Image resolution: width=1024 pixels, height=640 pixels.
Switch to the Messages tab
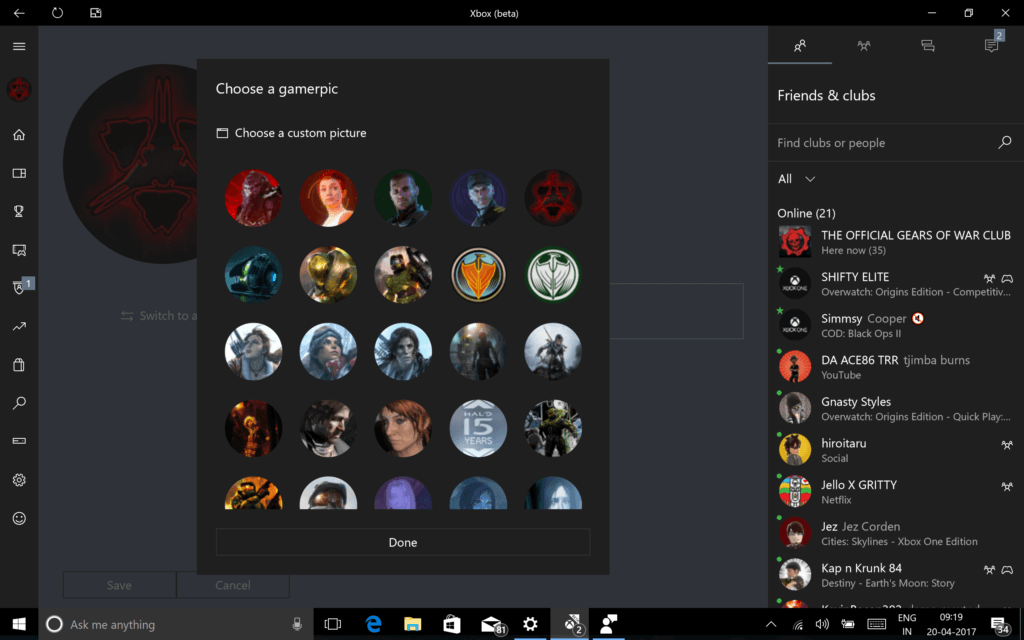927,45
